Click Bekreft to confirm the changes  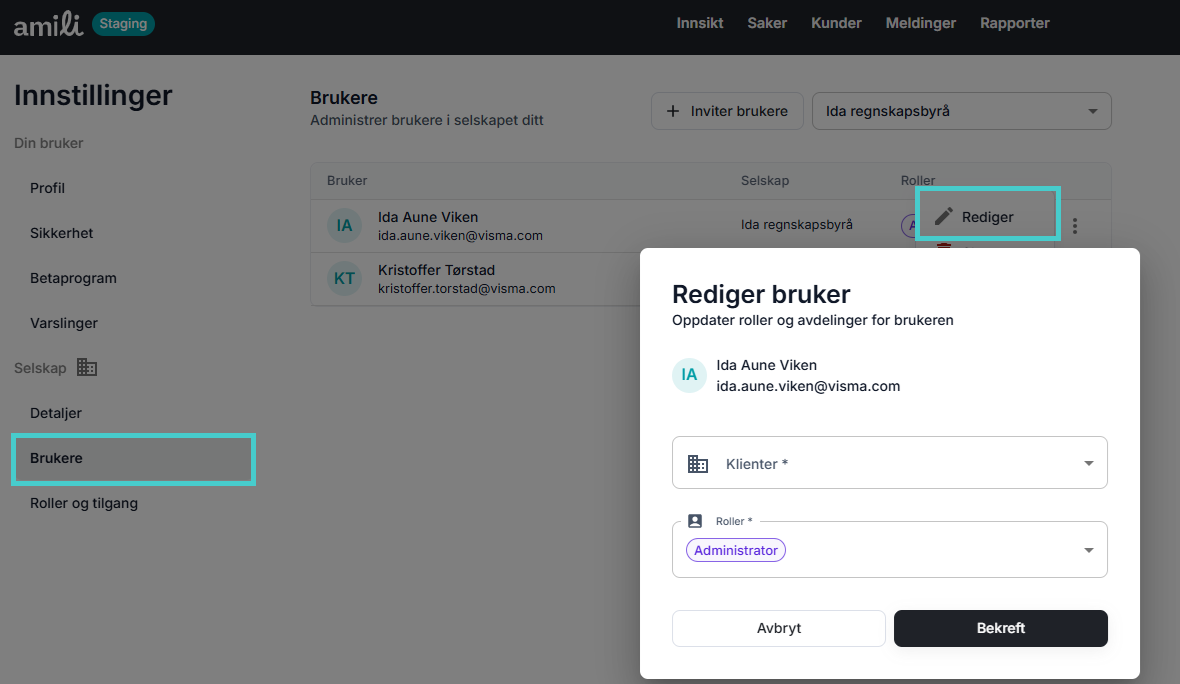1001,628
